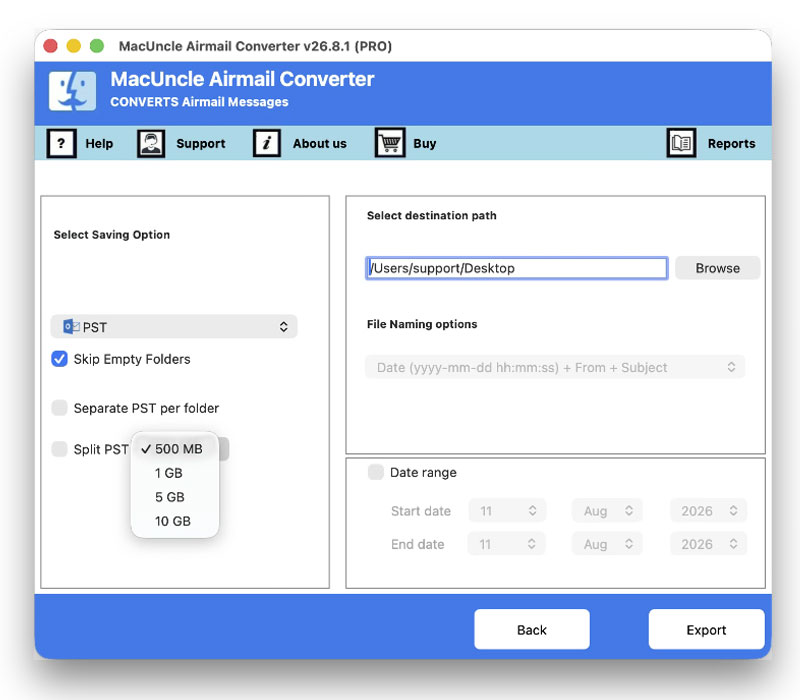Open the End date year 2026 selector
This screenshot has height=700, width=800.
click(x=708, y=544)
